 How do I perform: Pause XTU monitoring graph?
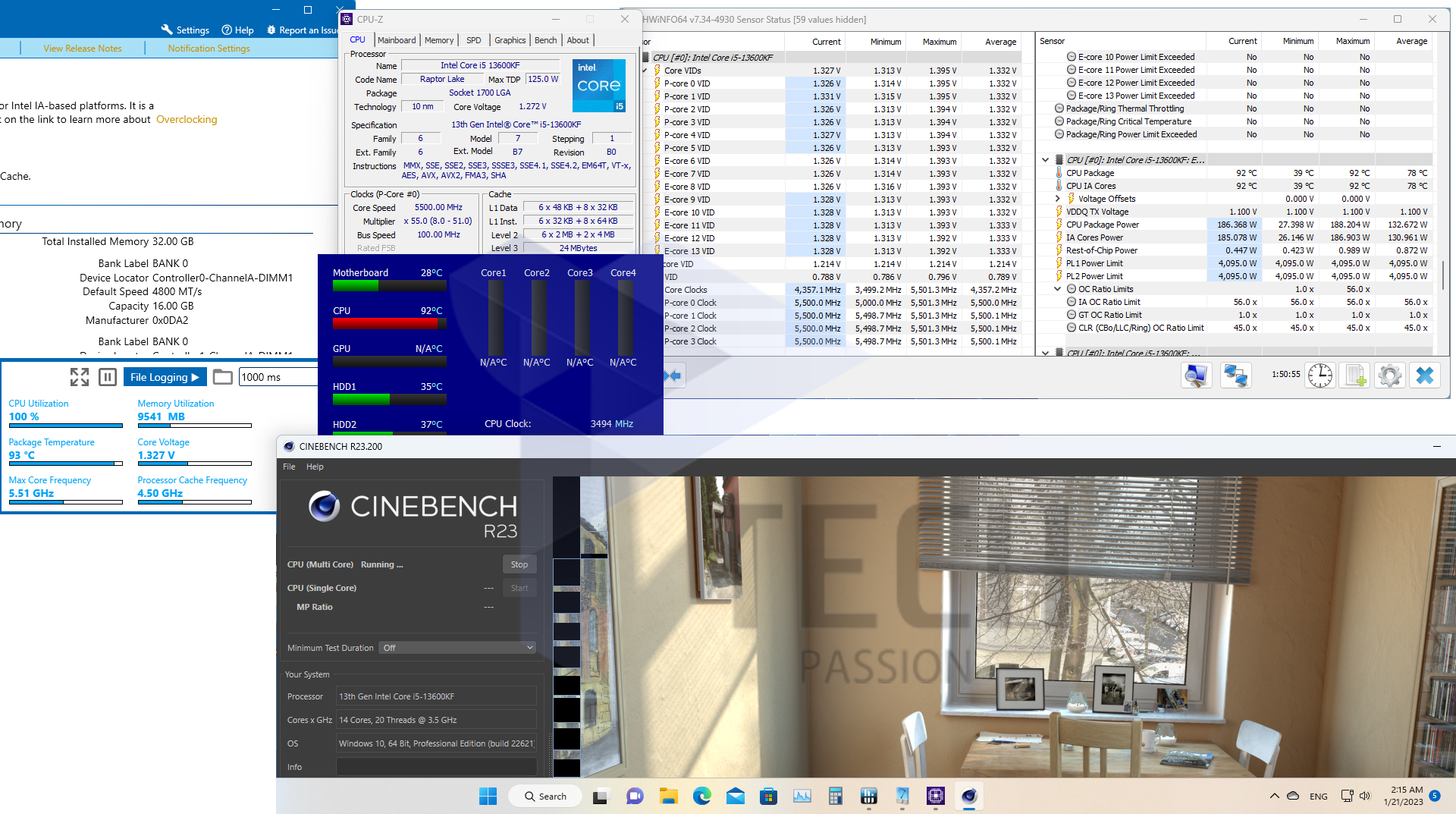(108, 377)
